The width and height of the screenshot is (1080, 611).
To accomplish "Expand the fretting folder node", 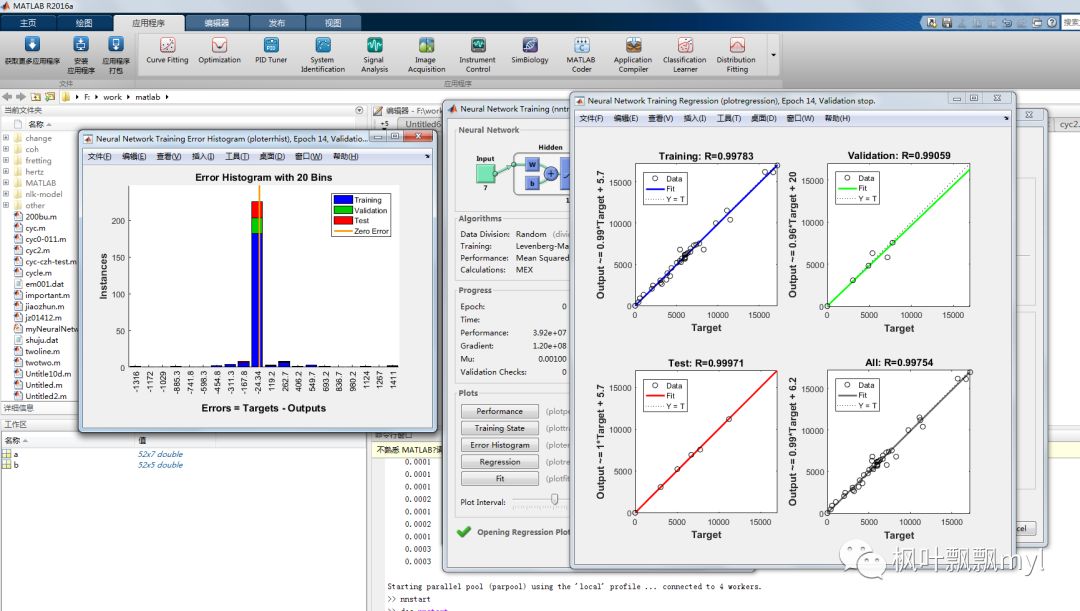I will [6, 160].
